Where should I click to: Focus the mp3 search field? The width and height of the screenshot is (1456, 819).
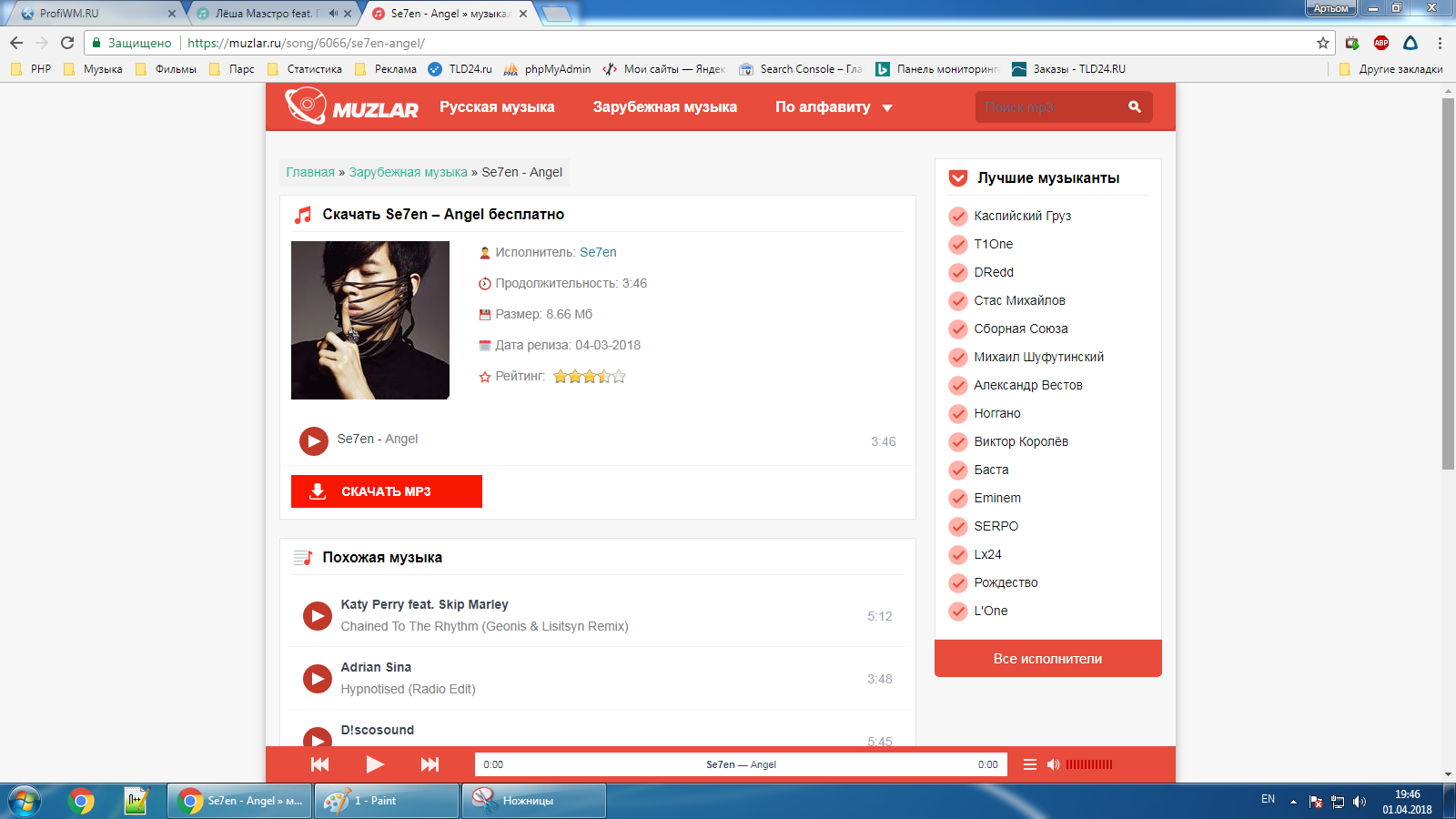(1050, 106)
